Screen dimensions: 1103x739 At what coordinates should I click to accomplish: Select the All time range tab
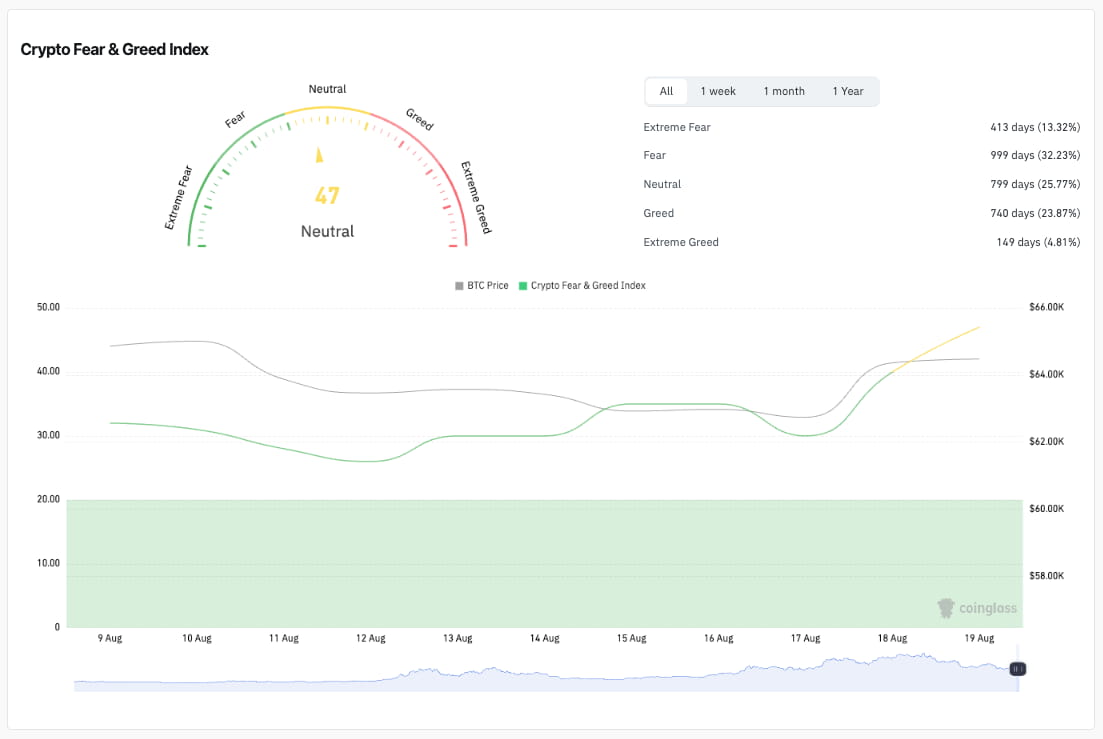point(666,91)
